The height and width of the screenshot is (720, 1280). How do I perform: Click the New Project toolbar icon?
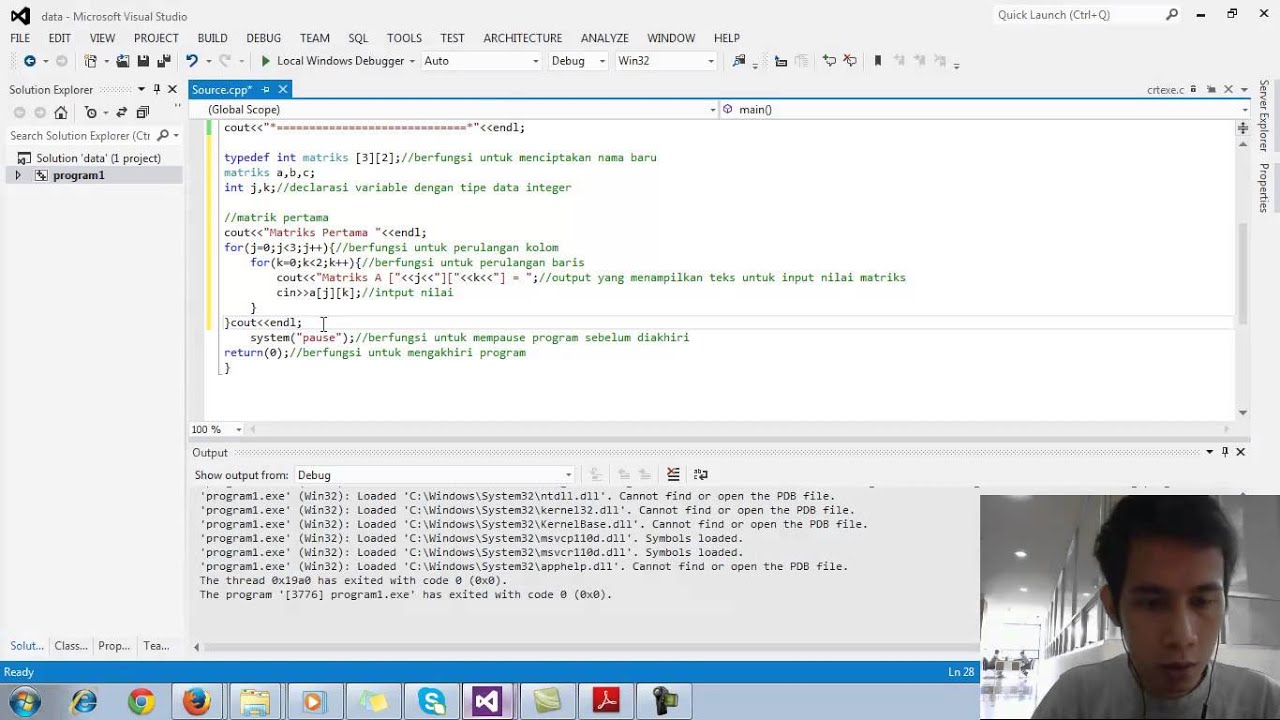[x=90, y=61]
